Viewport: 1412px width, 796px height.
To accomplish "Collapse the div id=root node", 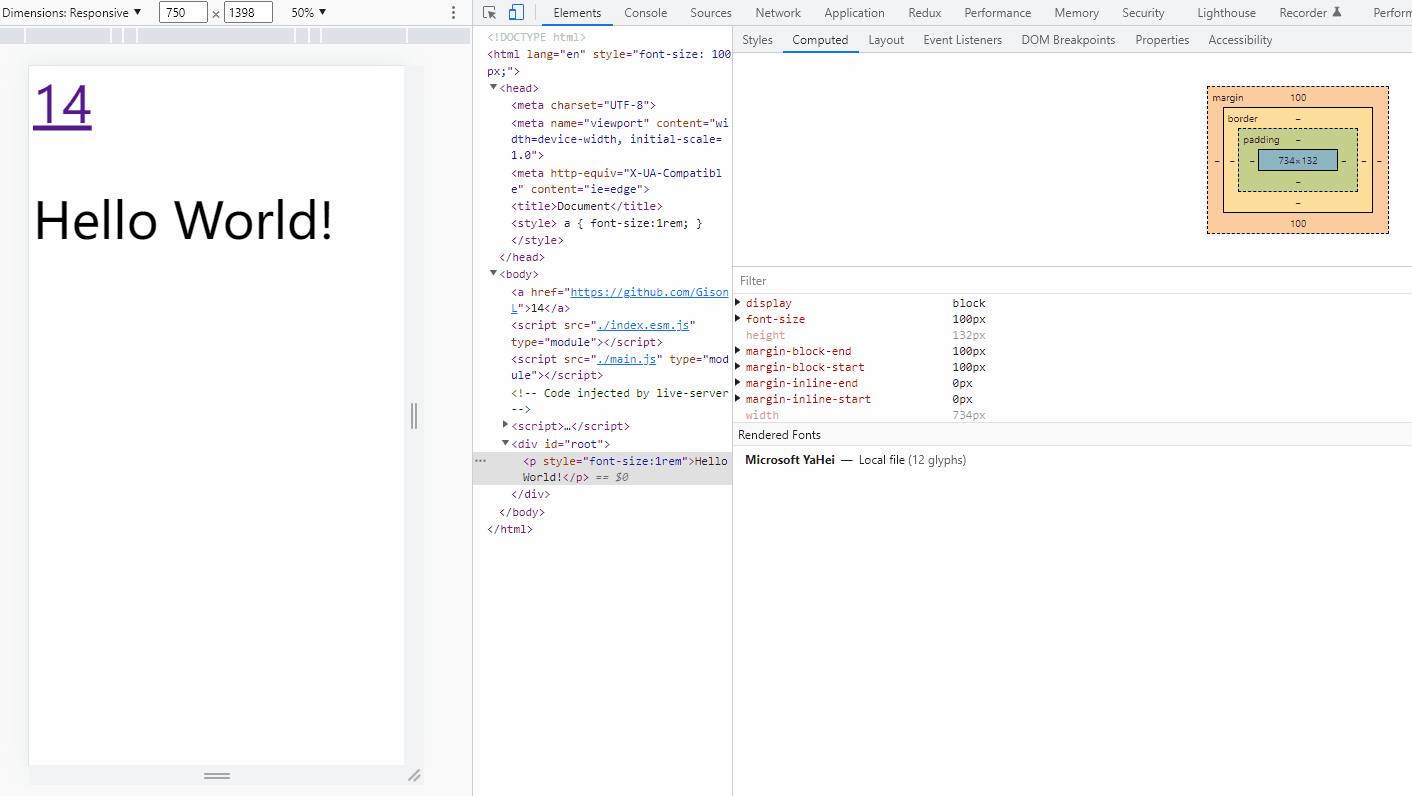I will tap(505, 443).
